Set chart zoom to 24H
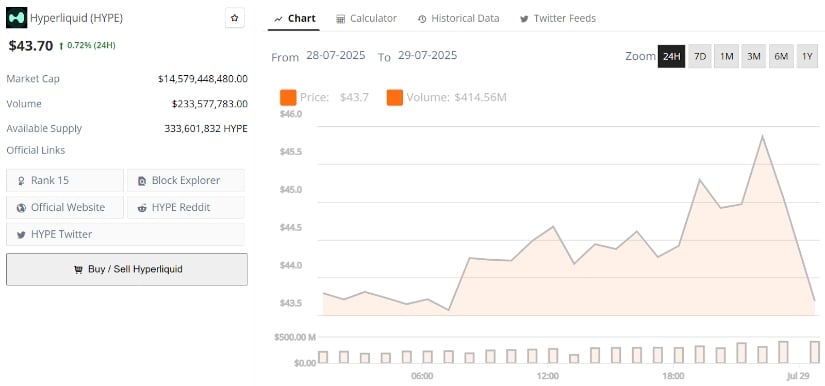The width and height of the screenshot is (825, 386). click(x=671, y=56)
